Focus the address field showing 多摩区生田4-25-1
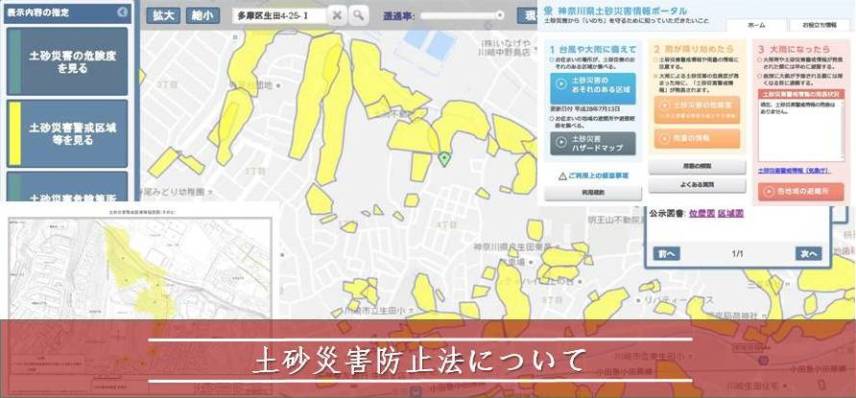Screen dimensions: 856x398 280,16
